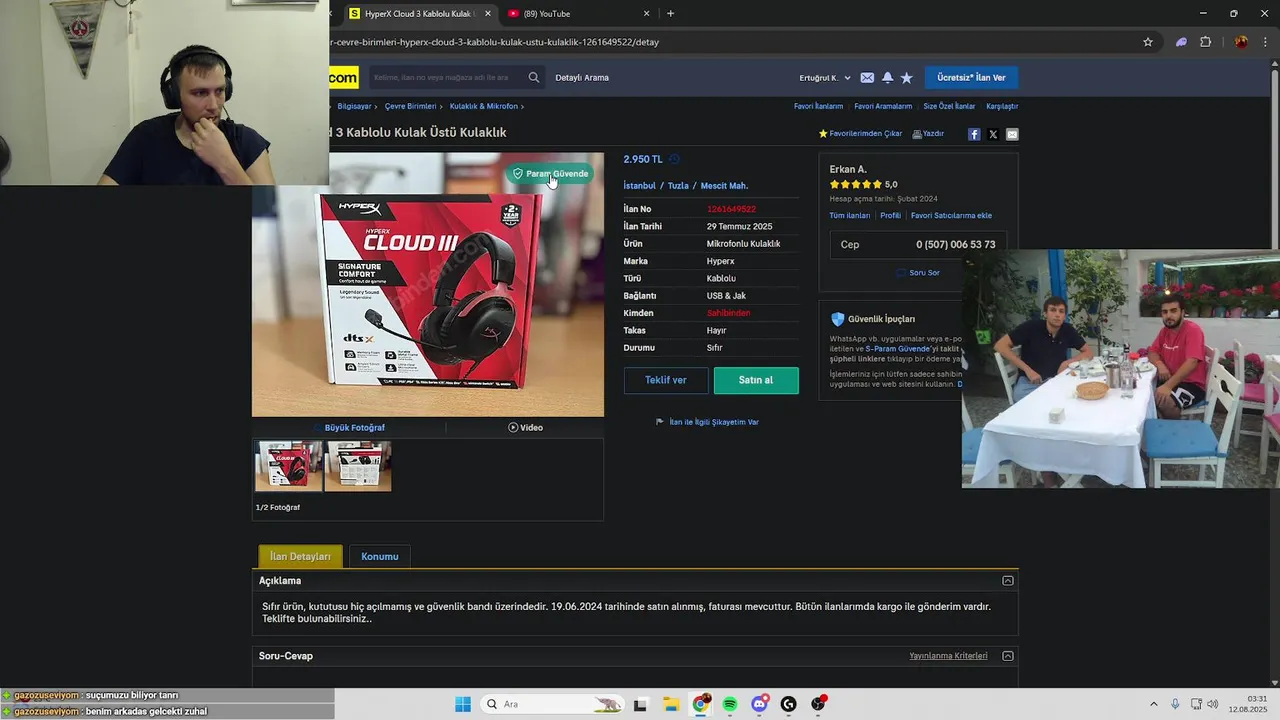Open Bilgisayar breadcrumb
Viewport: 1280px width, 720px height.
[354, 106]
